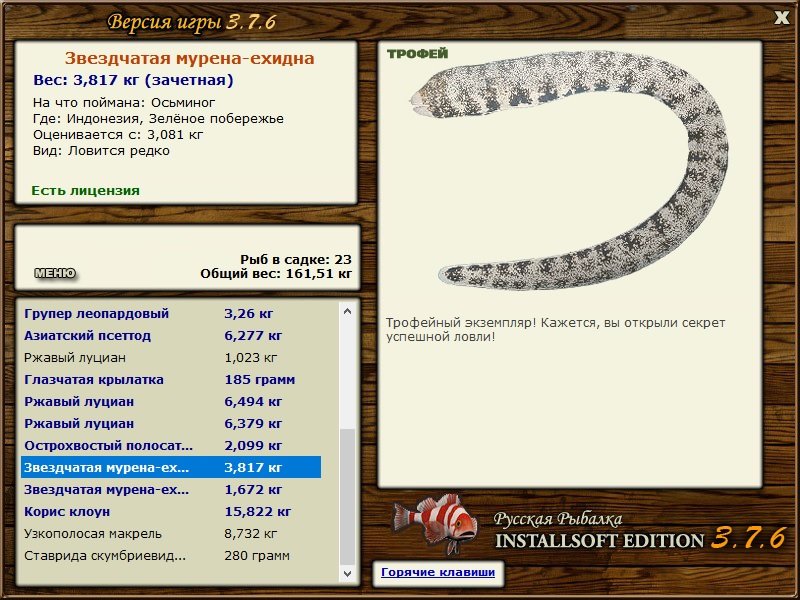Click the Оценивается с: 3,081 кг line
The image size is (800, 600).
(x=118, y=135)
